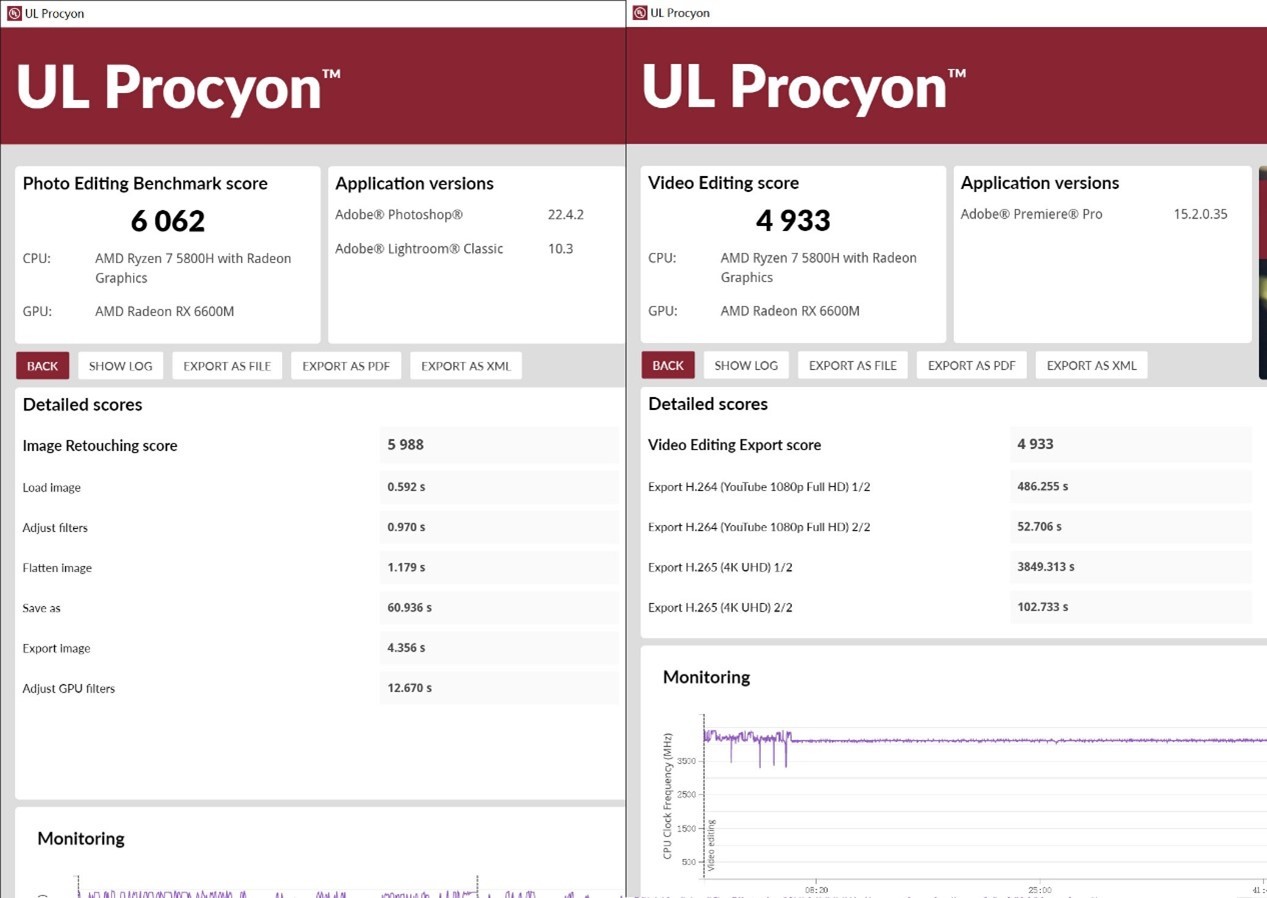Go back from the Video Editing results

[668, 365]
